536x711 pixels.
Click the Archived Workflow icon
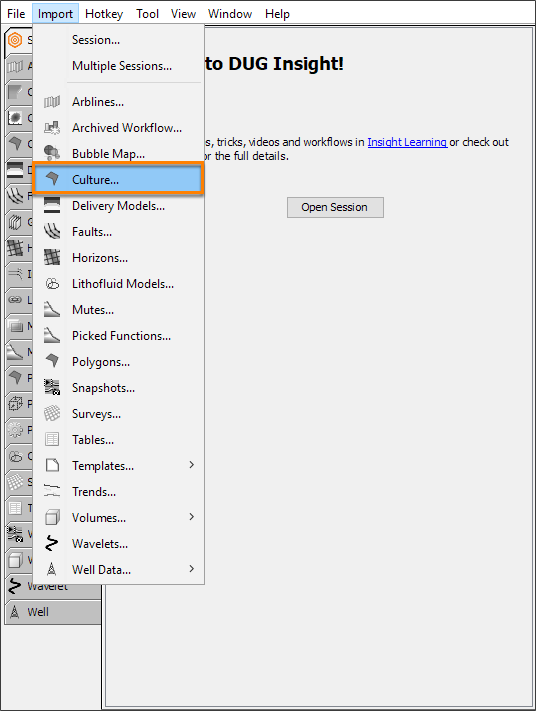click(x=52, y=127)
